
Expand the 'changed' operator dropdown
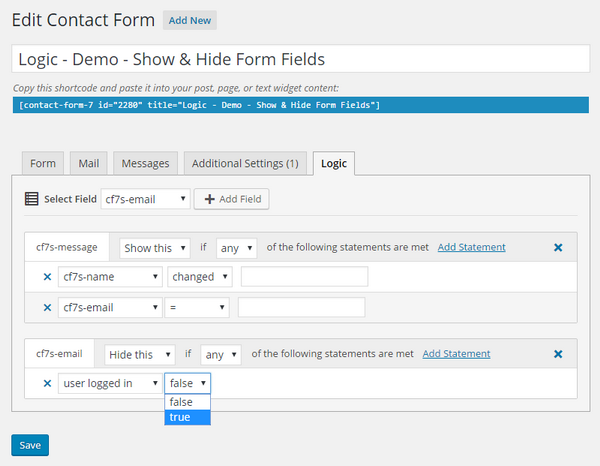(199, 277)
